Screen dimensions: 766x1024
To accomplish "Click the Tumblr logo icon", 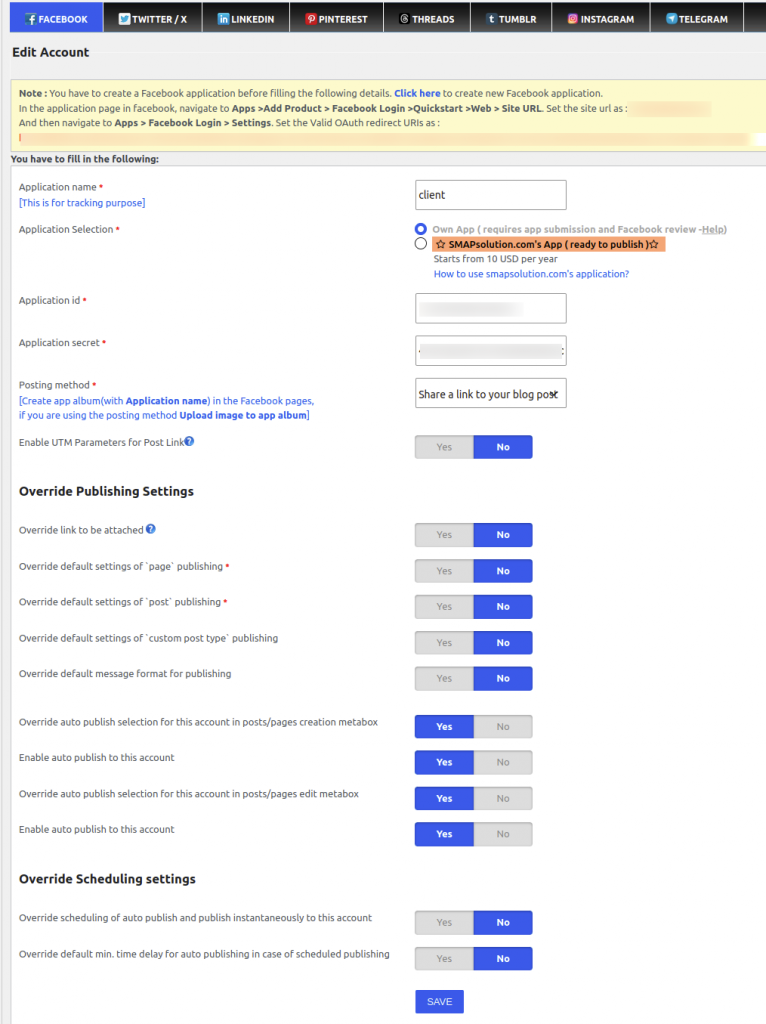I will [492, 19].
